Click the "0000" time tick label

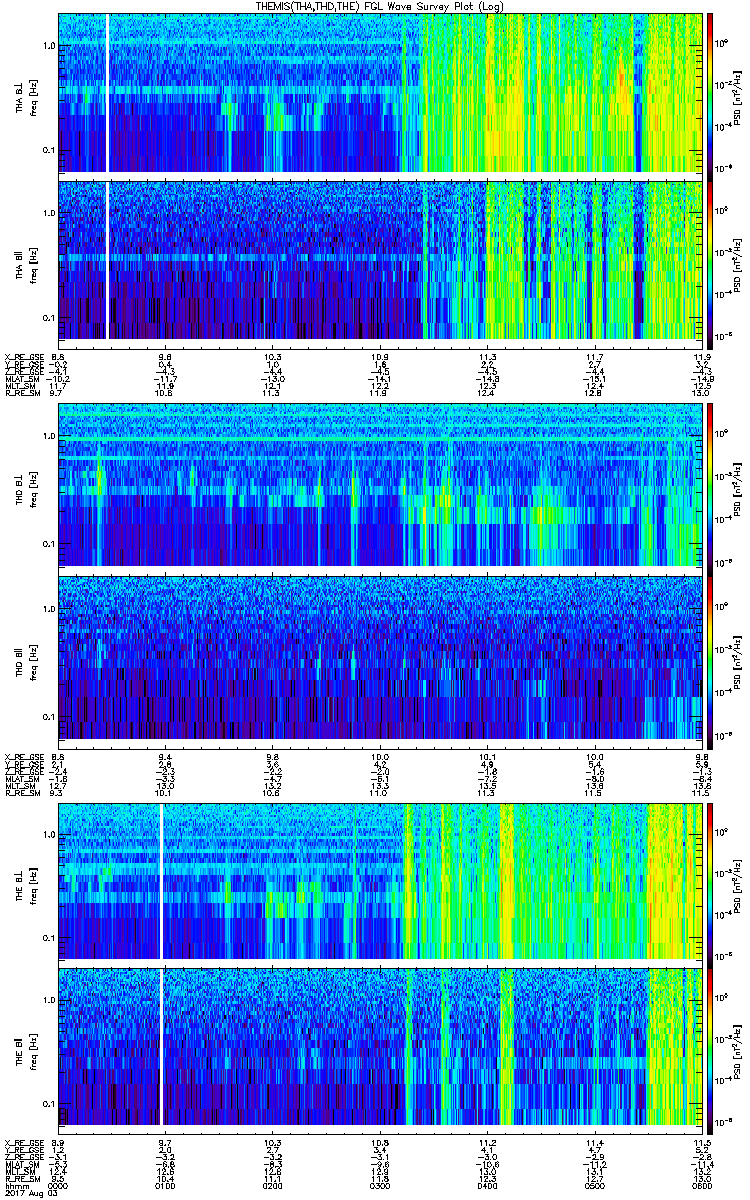coord(59,1186)
